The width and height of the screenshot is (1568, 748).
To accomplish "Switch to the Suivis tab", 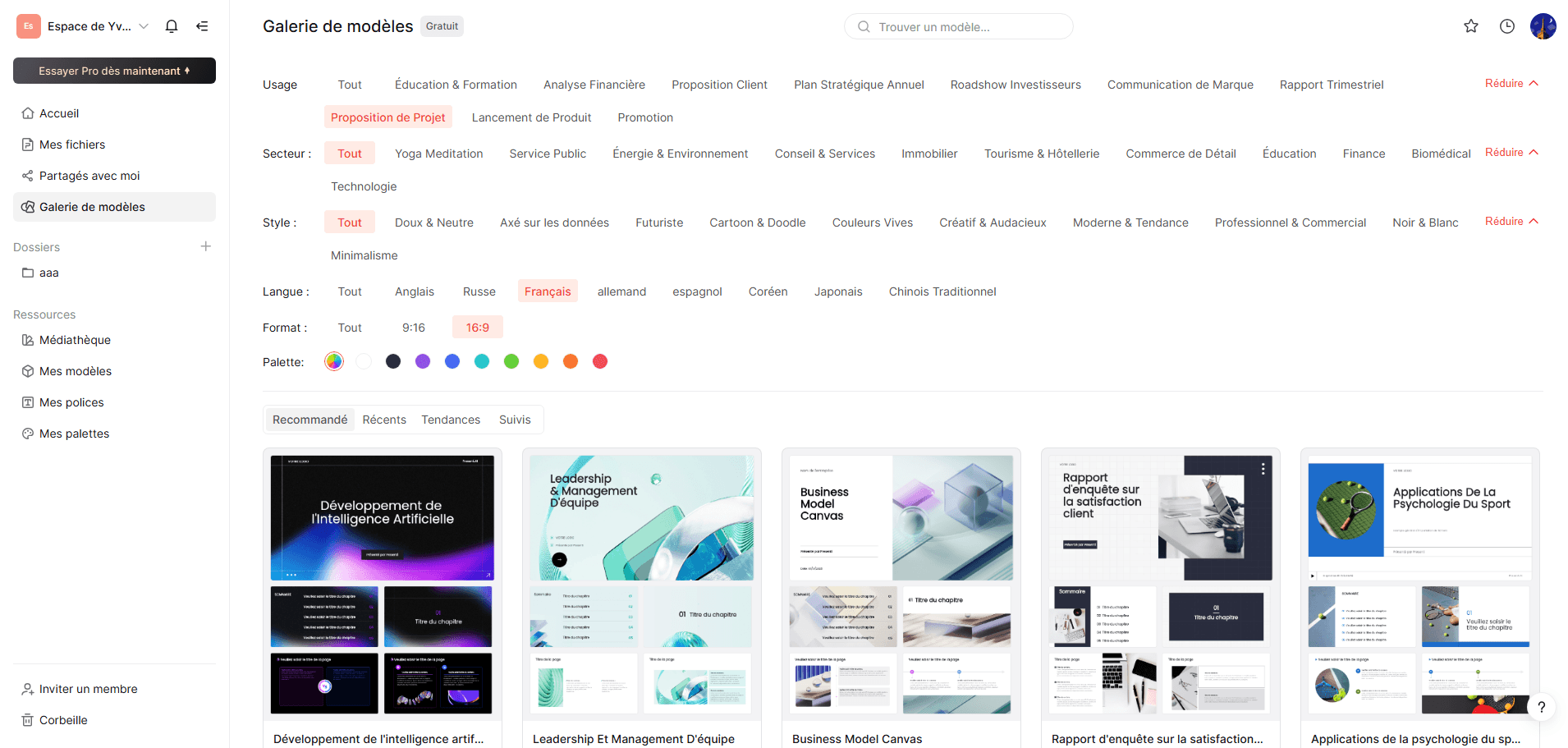I will (515, 420).
